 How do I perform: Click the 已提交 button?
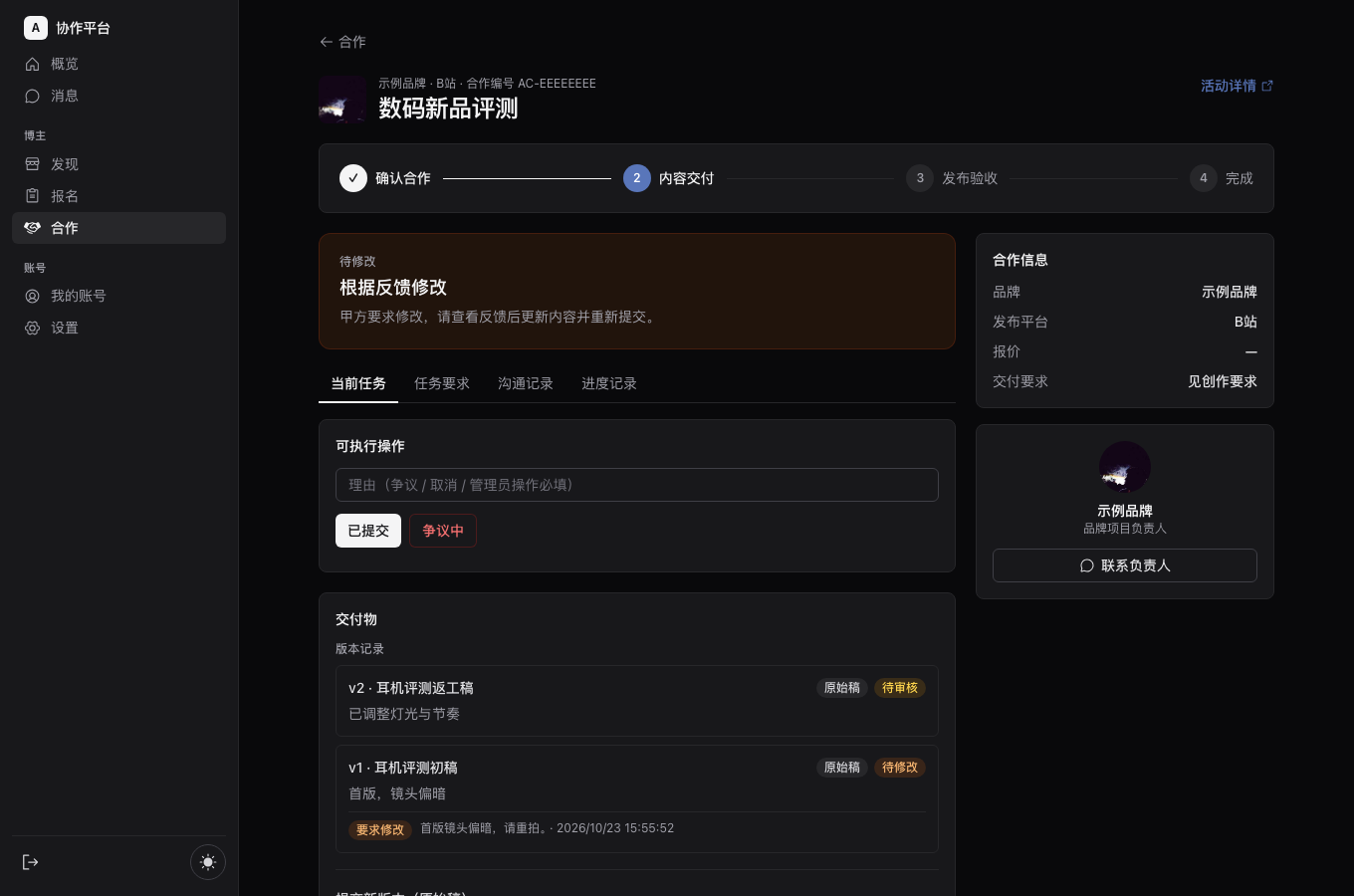click(368, 531)
